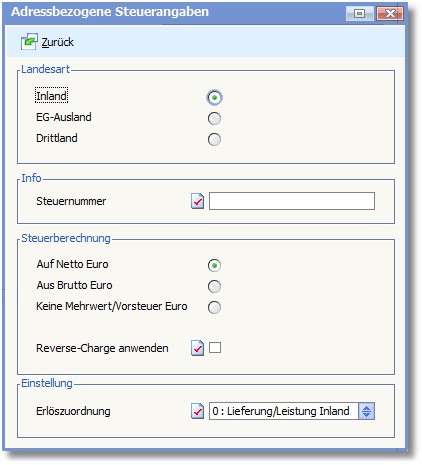Click the Zurück text in the toolbar
The width and height of the screenshot is (422, 465).
58,42
